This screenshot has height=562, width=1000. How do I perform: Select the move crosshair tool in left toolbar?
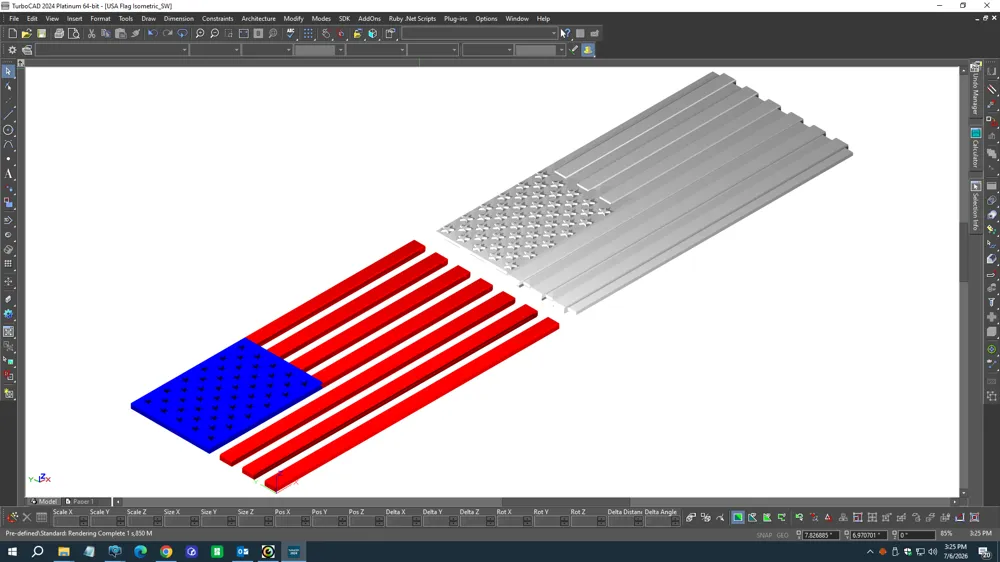(x=8, y=281)
